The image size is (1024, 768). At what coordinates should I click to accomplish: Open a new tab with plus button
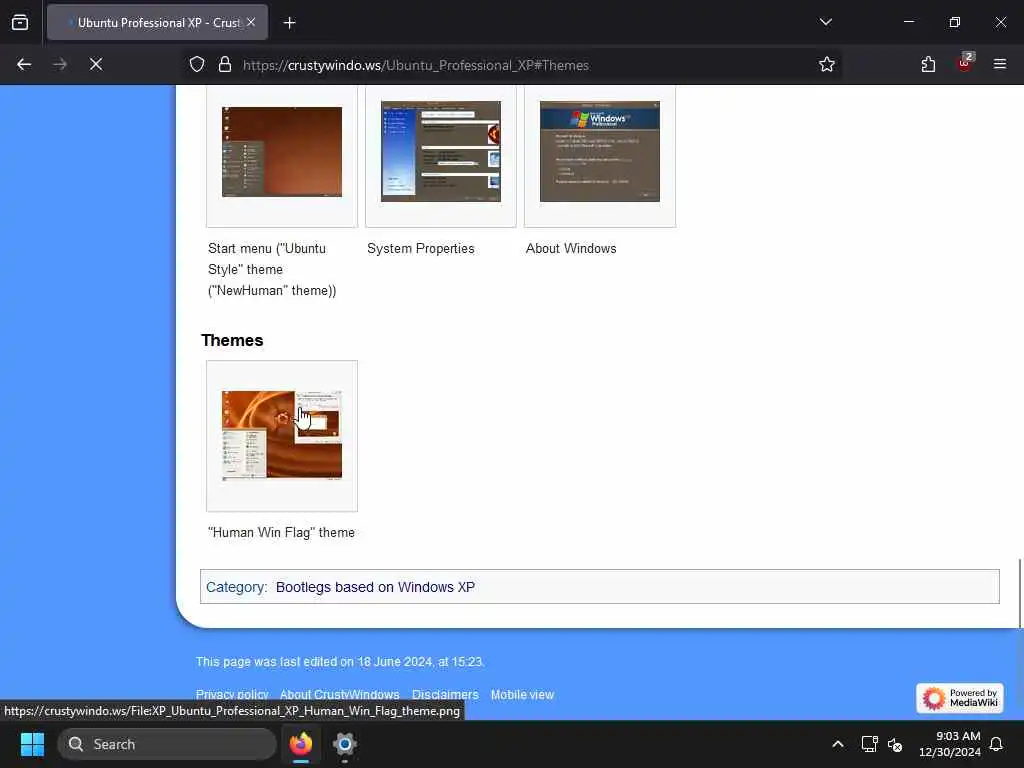pyautogui.click(x=289, y=23)
